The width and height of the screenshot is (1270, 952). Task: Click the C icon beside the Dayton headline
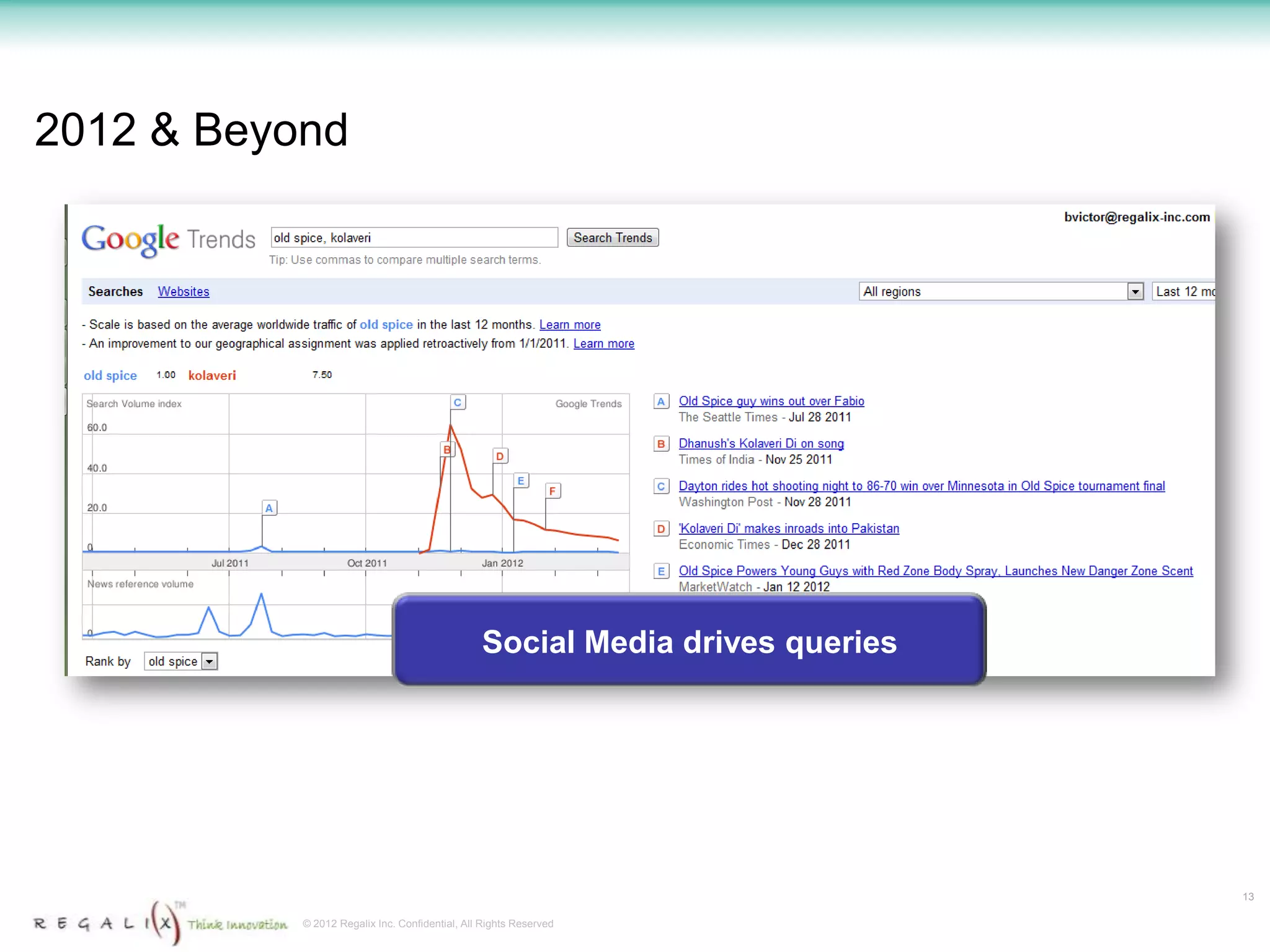pyautogui.click(x=661, y=487)
